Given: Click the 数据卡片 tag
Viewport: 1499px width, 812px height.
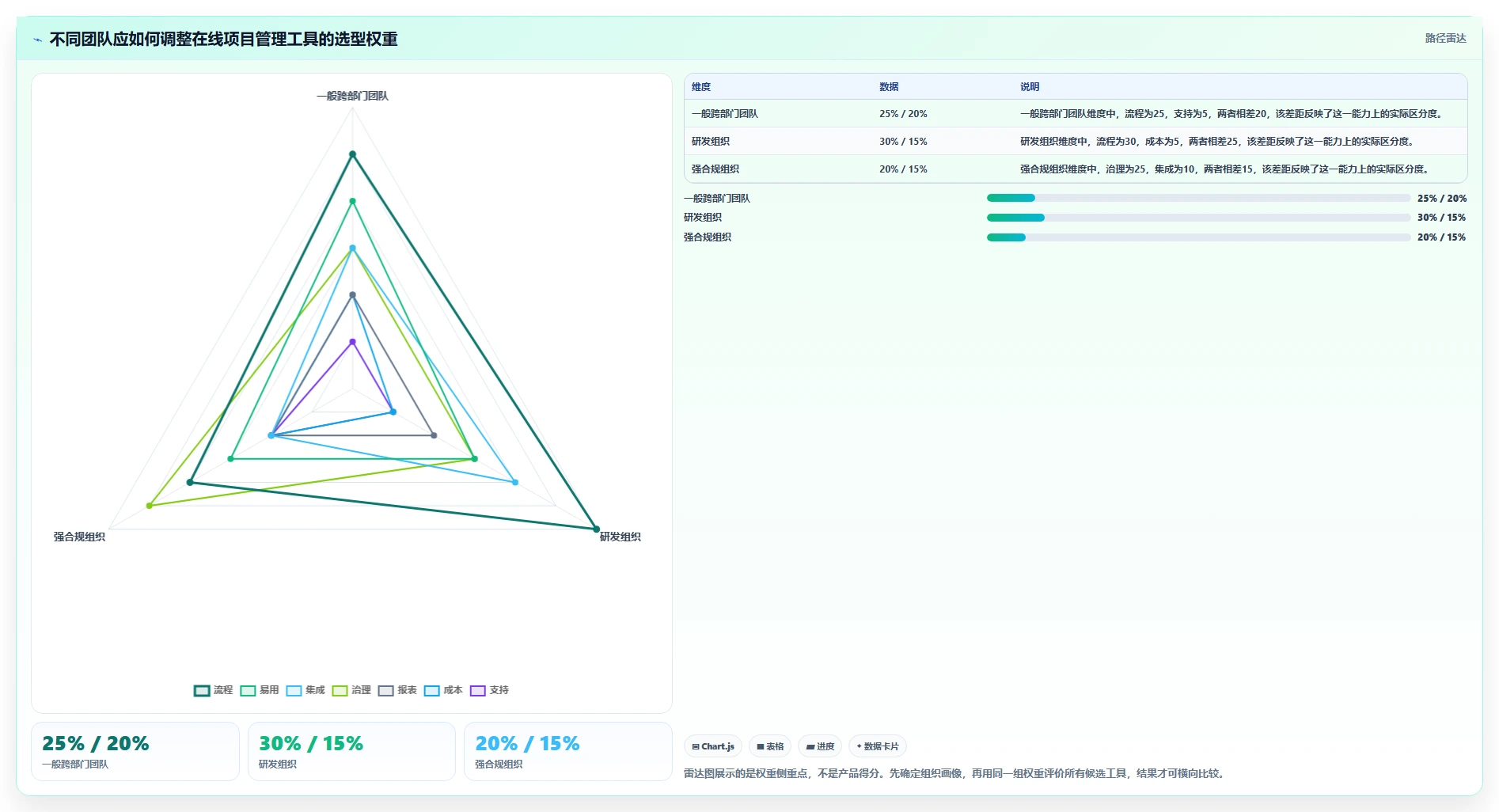Looking at the screenshot, I should [x=878, y=746].
